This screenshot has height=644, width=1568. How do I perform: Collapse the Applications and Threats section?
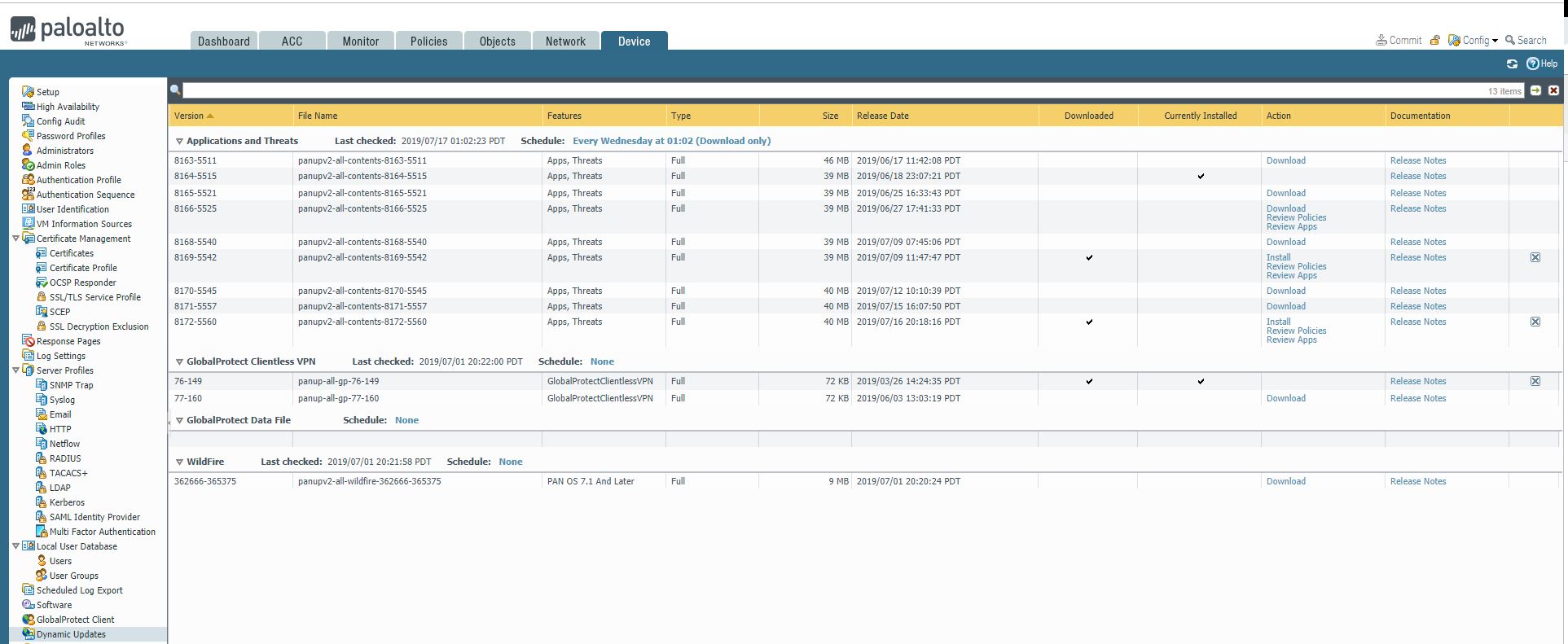179,142
